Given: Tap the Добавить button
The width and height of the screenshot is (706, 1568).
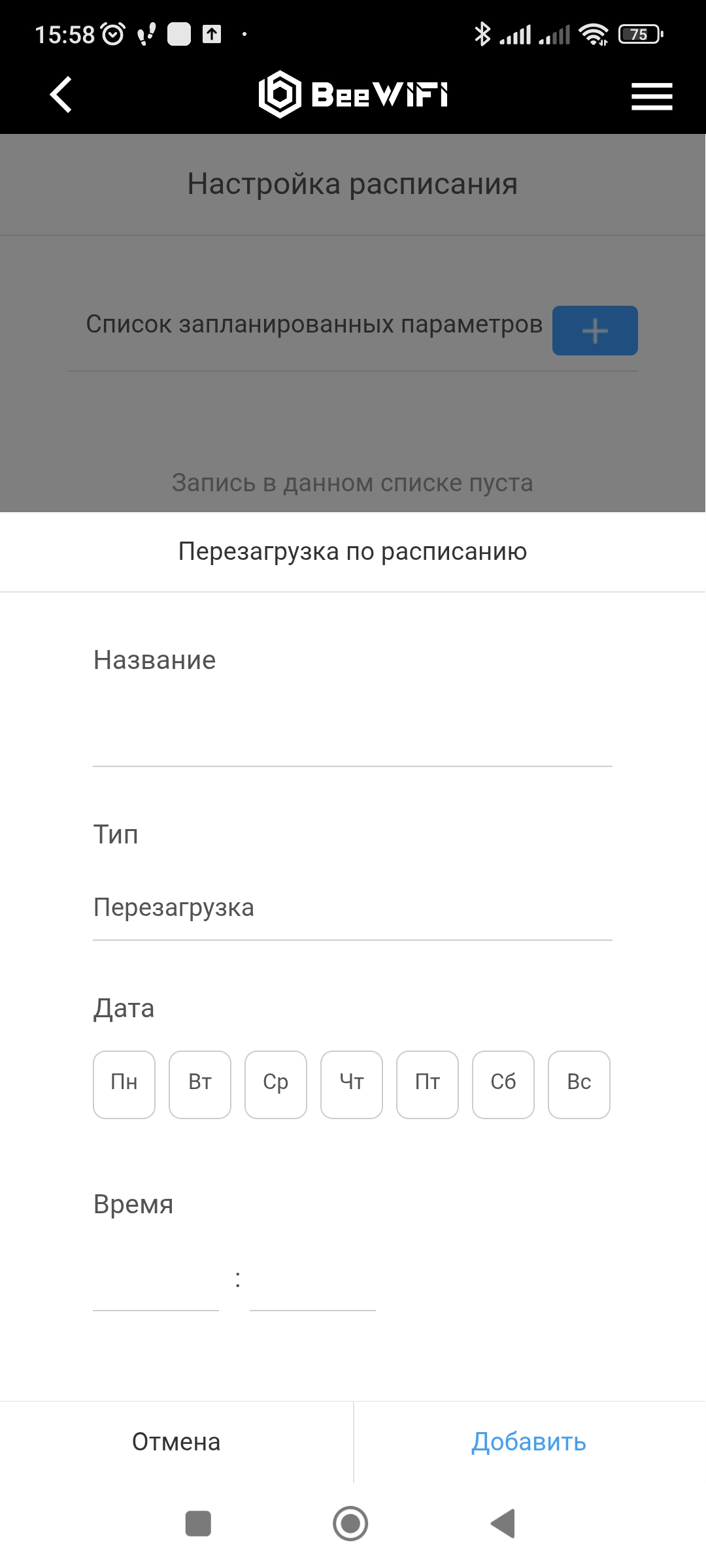Looking at the screenshot, I should click(x=529, y=1442).
